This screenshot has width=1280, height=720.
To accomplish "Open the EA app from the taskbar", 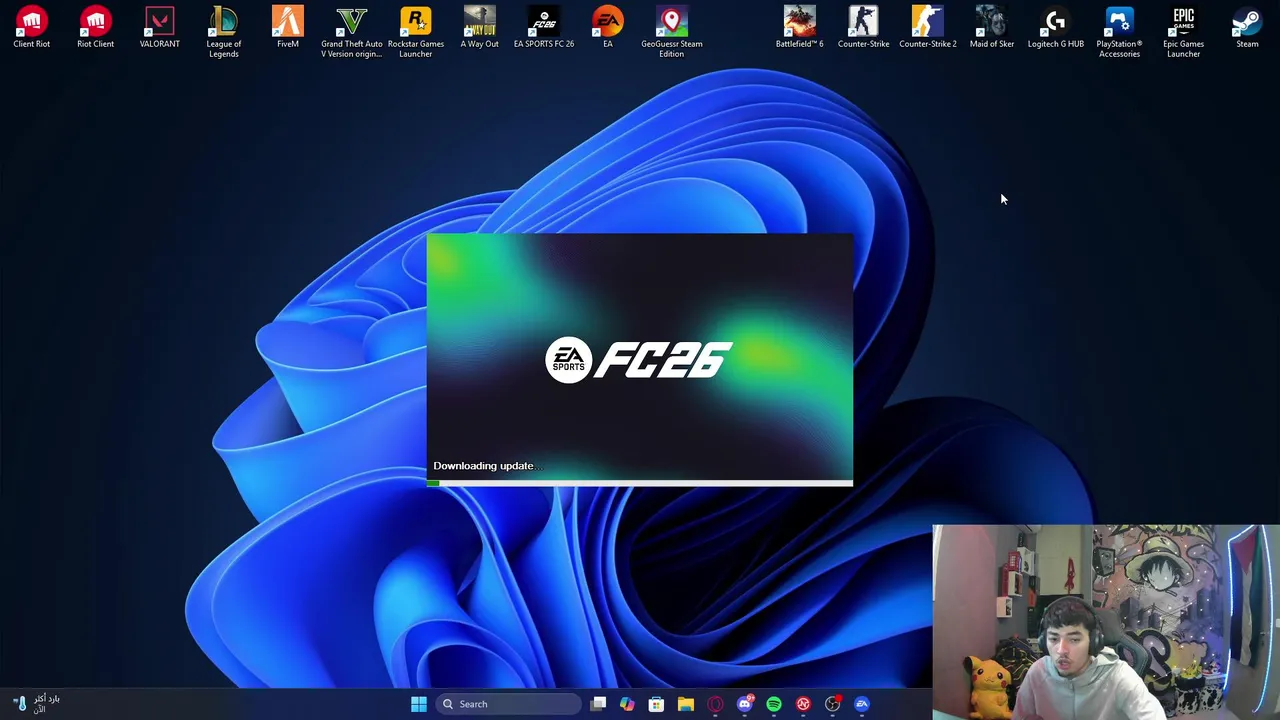I will [x=862, y=704].
